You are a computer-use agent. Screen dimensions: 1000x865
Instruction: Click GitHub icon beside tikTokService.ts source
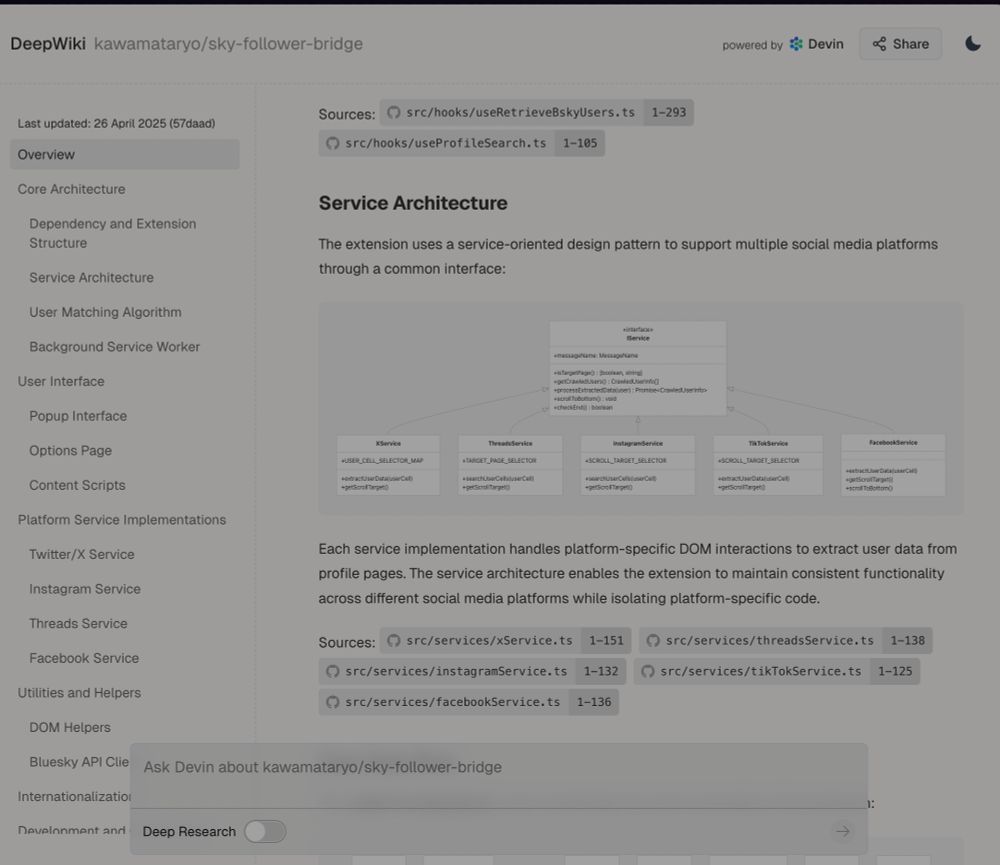pyautogui.click(x=647, y=671)
